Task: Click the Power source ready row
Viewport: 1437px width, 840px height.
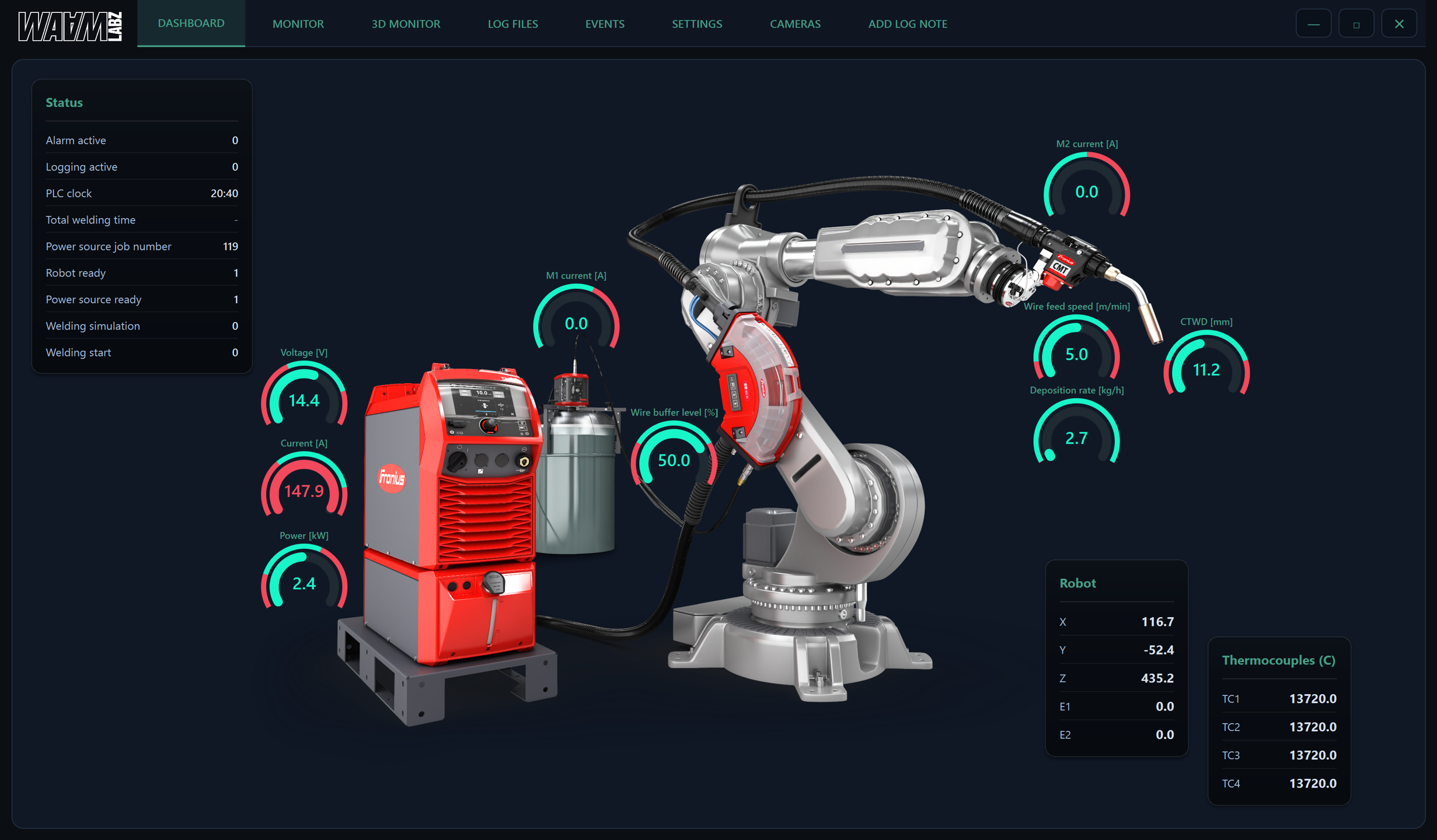Action: point(142,299)
